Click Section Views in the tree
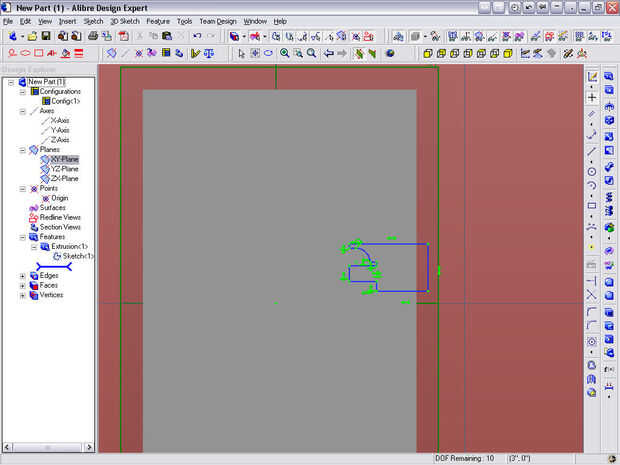Screen dimensions: 620x465 click(x=60, y=227)
